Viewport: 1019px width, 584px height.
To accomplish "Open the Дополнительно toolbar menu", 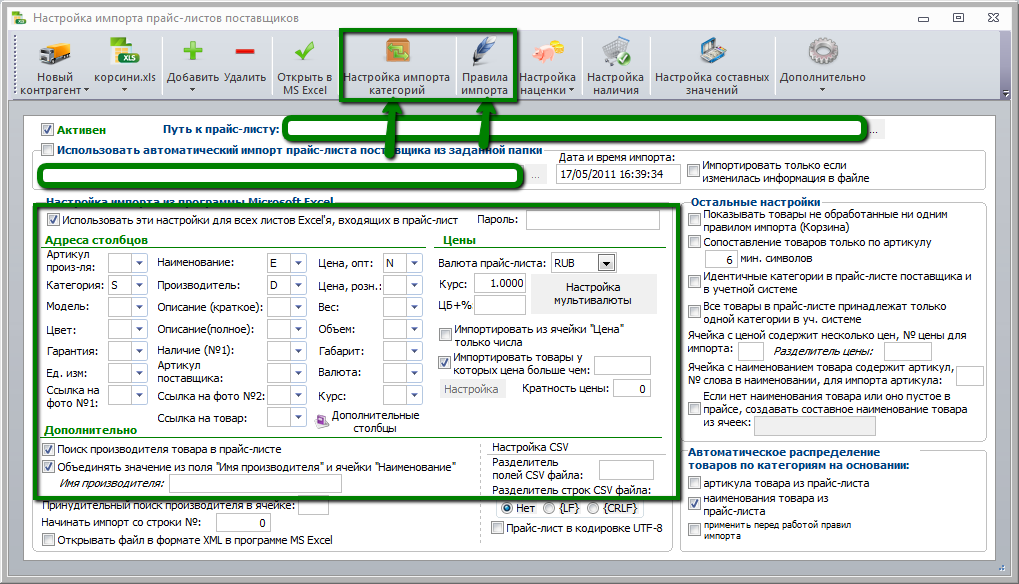I will (823, 65).
